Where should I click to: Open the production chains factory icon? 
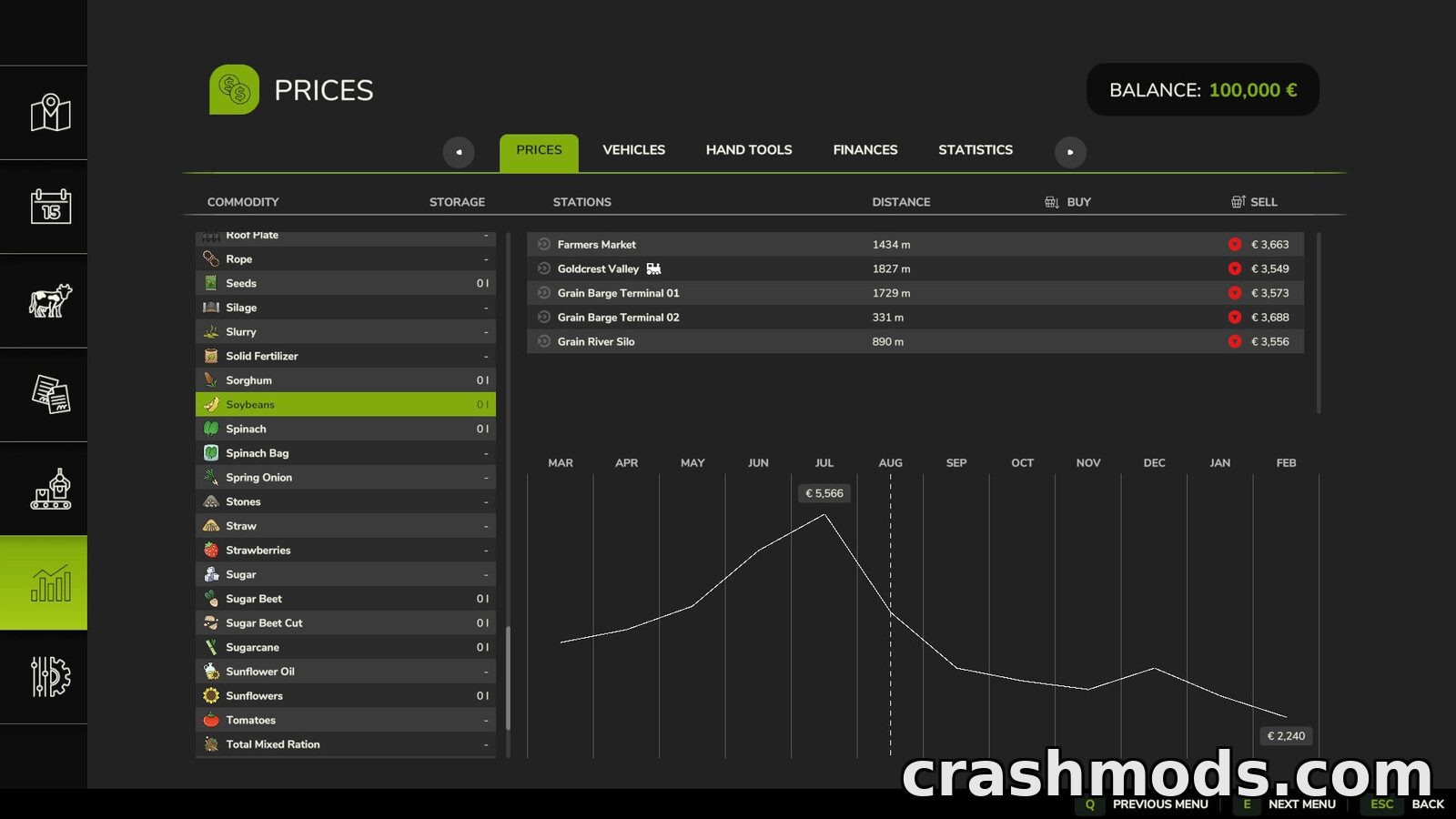50,489
